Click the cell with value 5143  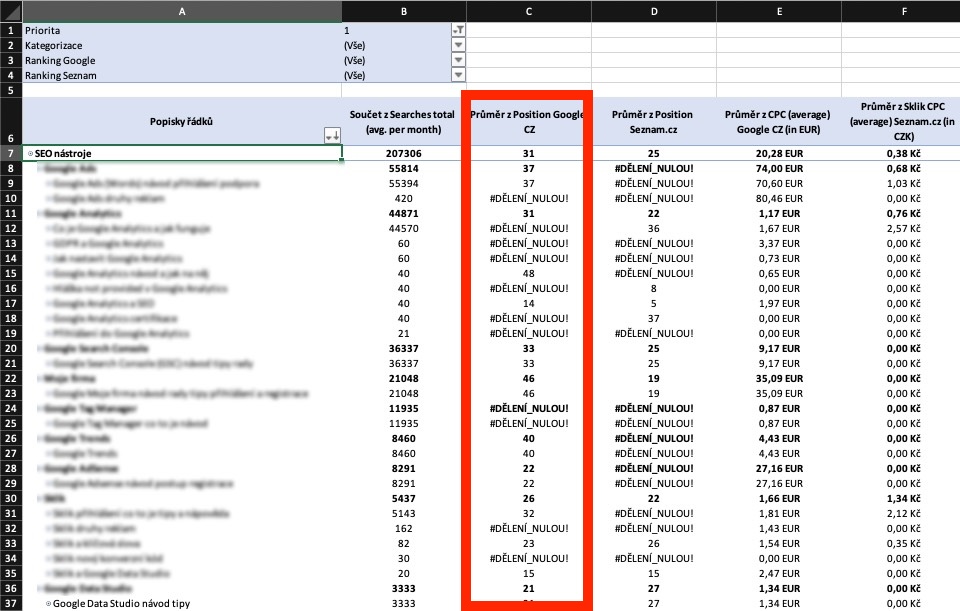(404, 514)
